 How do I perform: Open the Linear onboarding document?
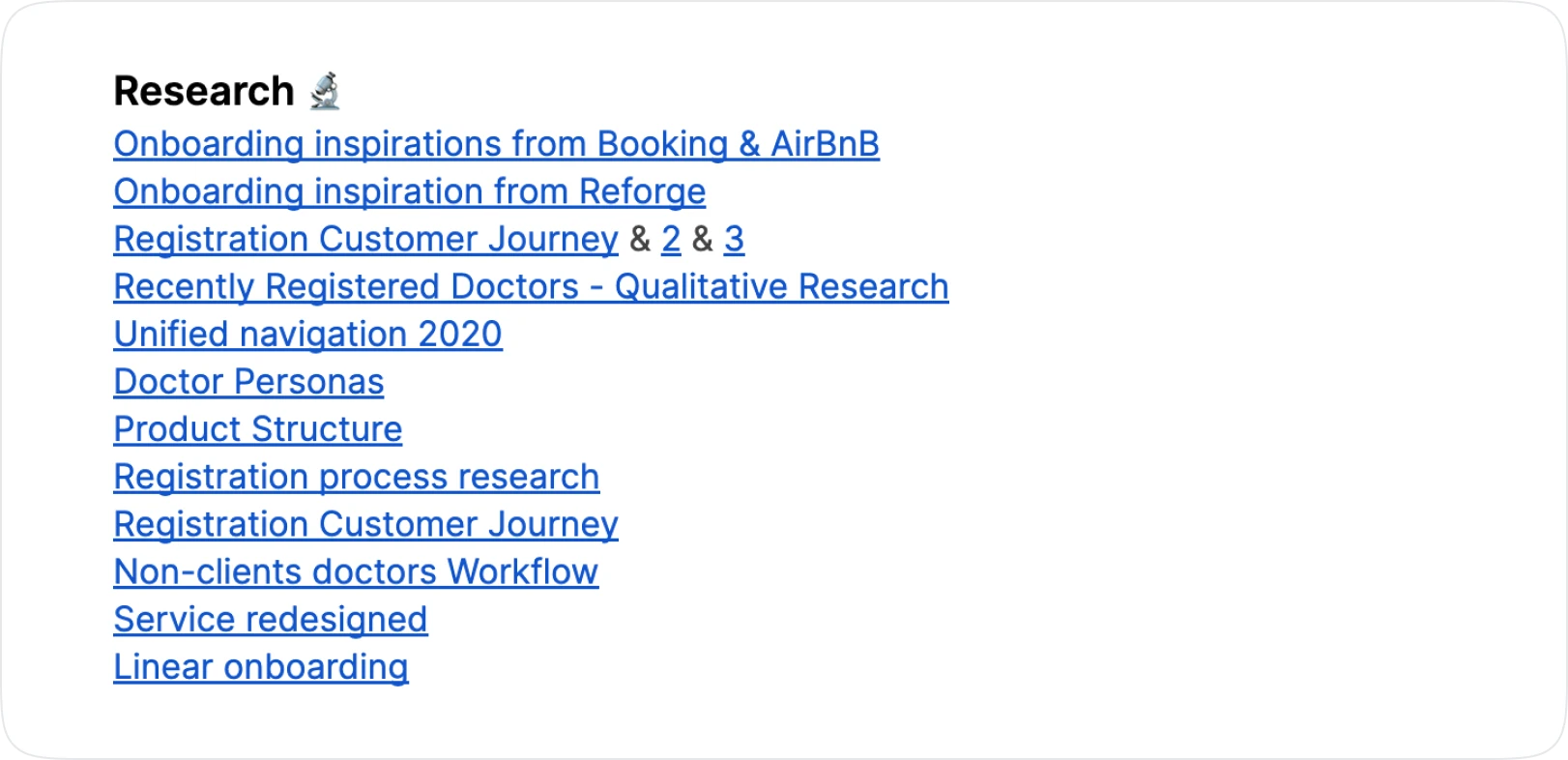tap(260, 666)
